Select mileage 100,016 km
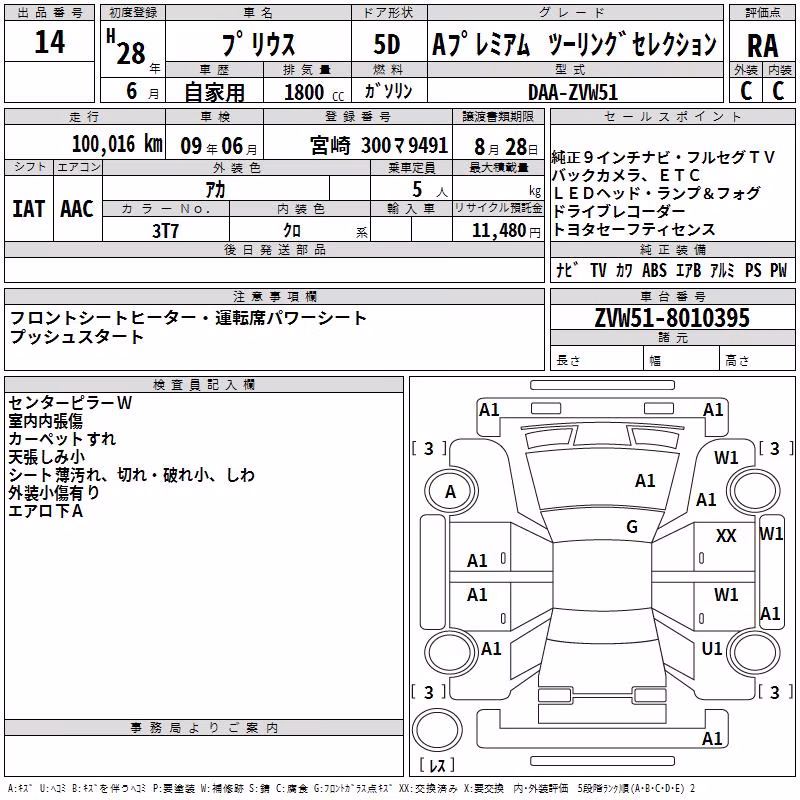This screenshot has width=800, height=800. (117, 144)
